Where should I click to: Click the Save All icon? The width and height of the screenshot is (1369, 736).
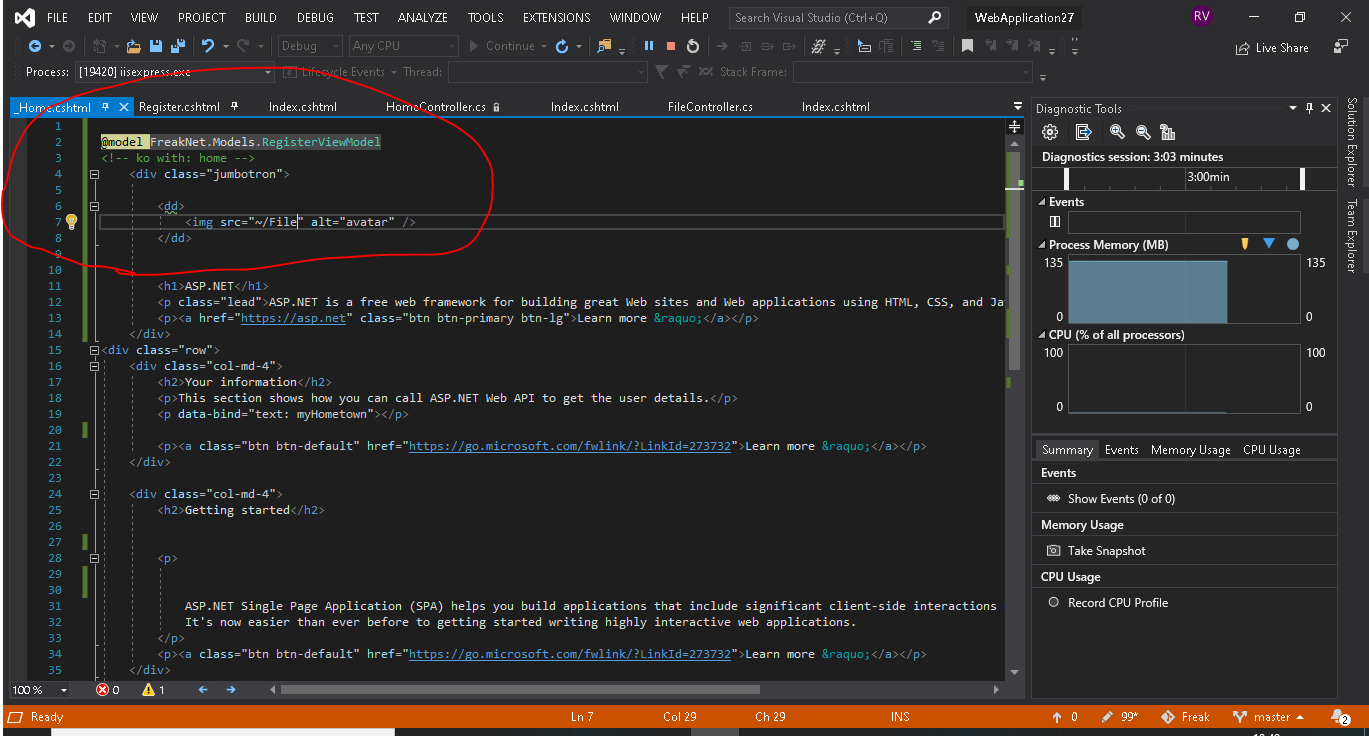coord(177,46)
